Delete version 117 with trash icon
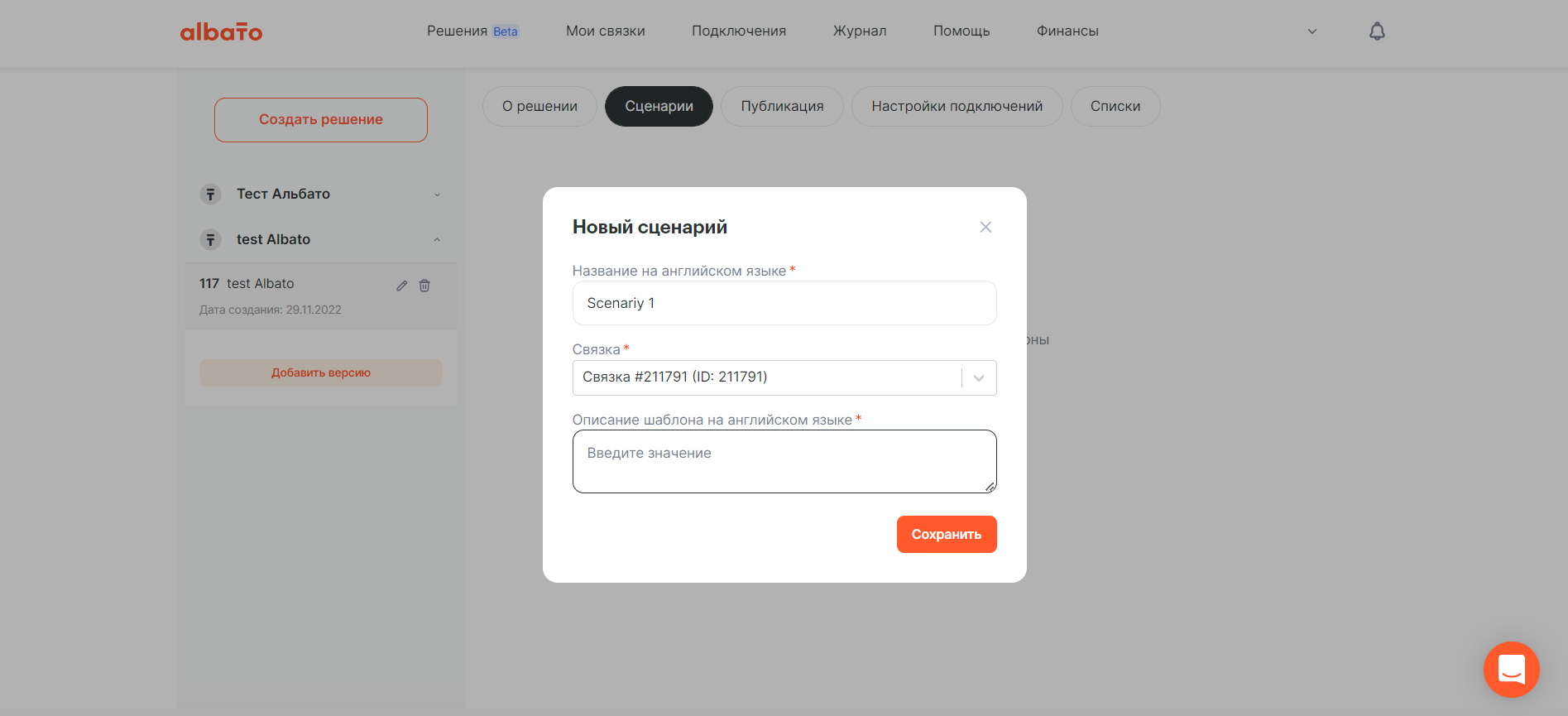The height and width of the screenshot is (716, 1568). pyautogui.click(x=424, y=286)
